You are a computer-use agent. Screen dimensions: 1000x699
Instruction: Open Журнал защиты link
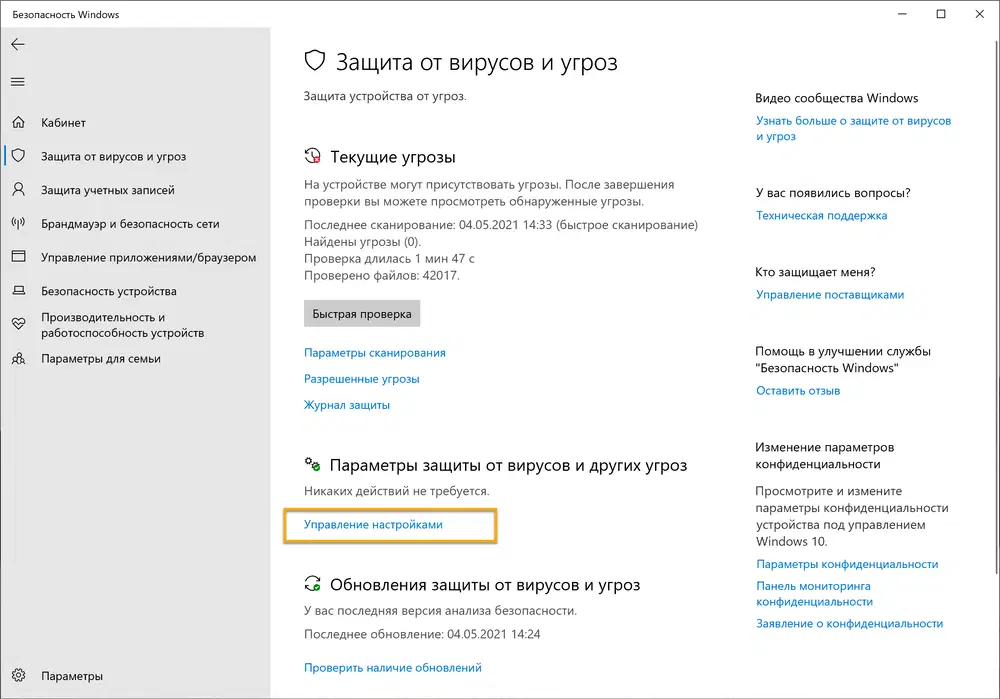click(x=347, y=405)
